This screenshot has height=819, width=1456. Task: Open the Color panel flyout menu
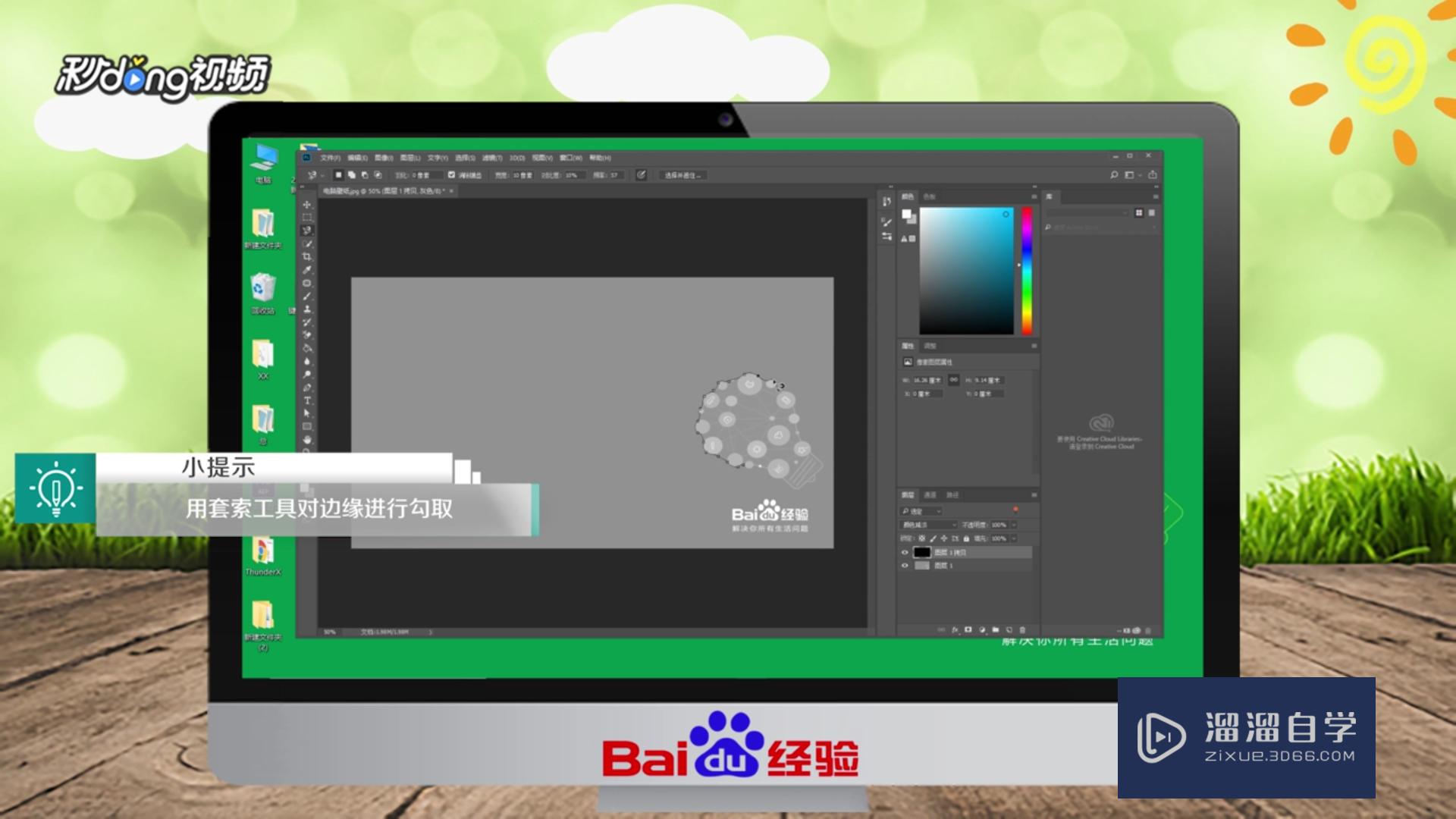1034,196
